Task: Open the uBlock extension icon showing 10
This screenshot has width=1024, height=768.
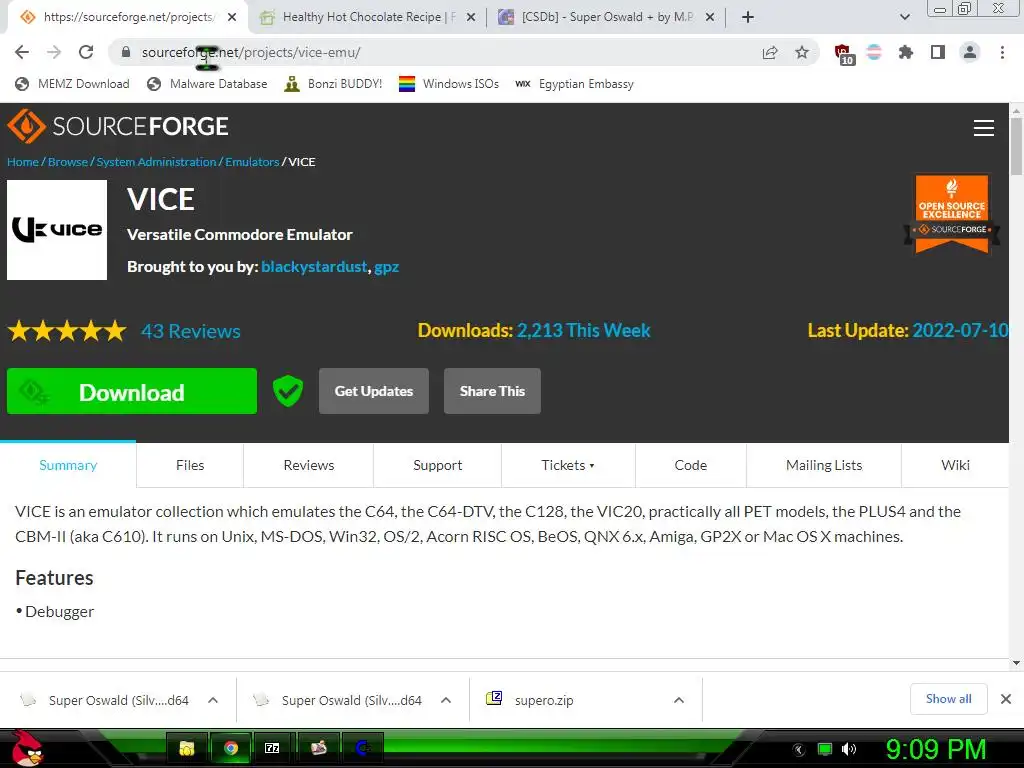Action: [843, 54]
